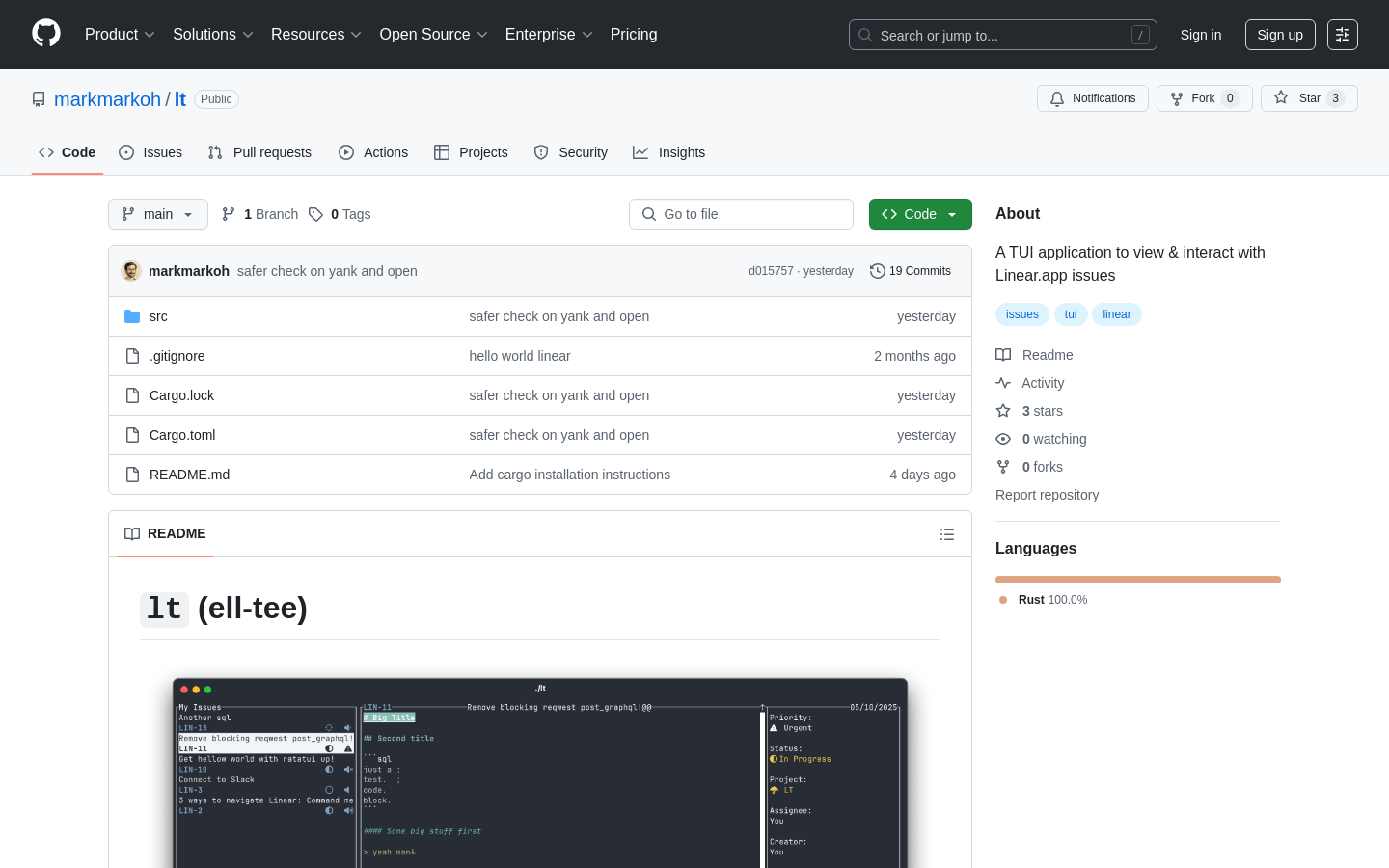This screenshot has height=868, width=1389.
Task: Expand the Enterprise menu
Action: coord(549,35)
